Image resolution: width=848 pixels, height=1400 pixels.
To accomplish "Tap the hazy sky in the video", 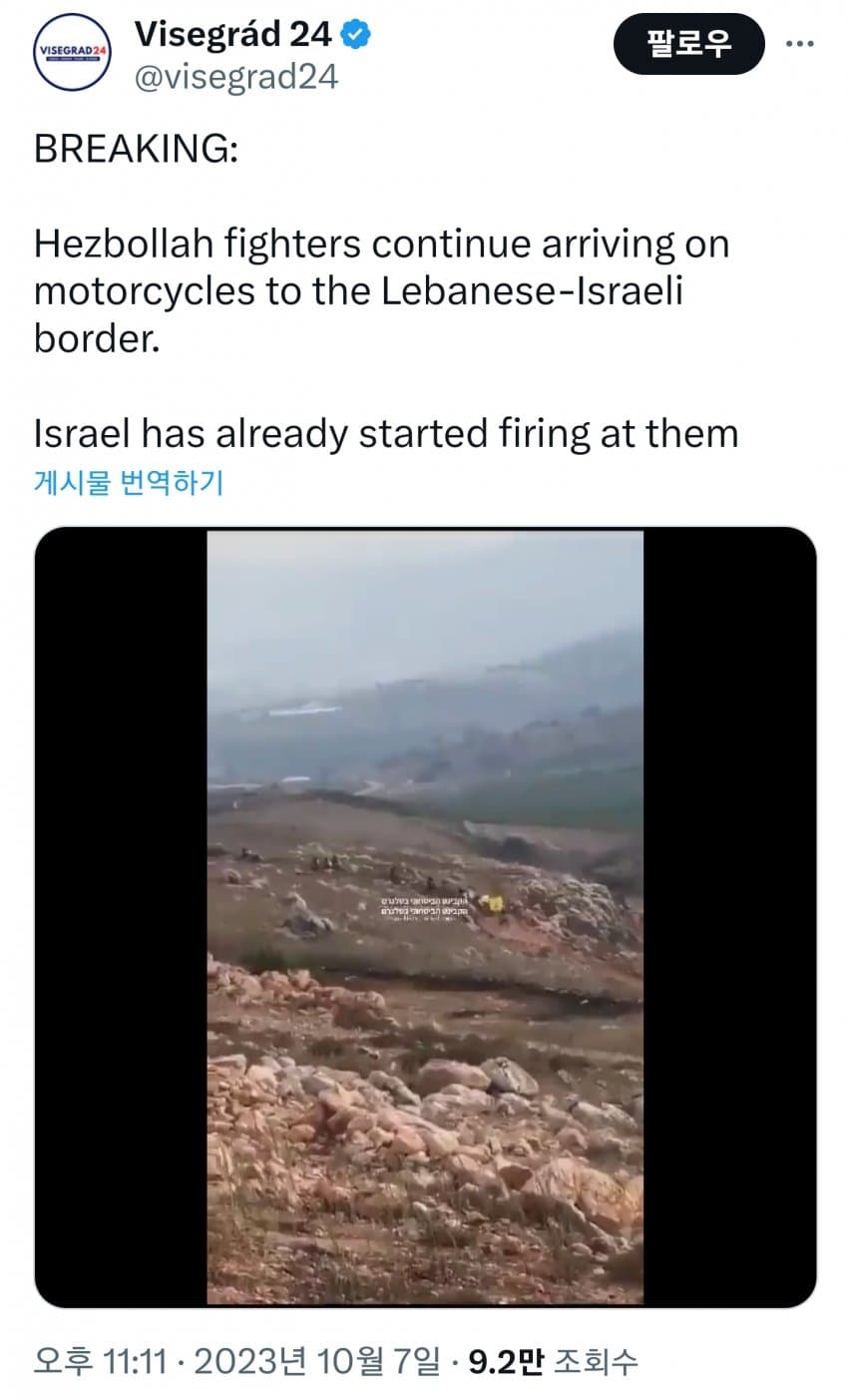I will [x=425, y=599].
